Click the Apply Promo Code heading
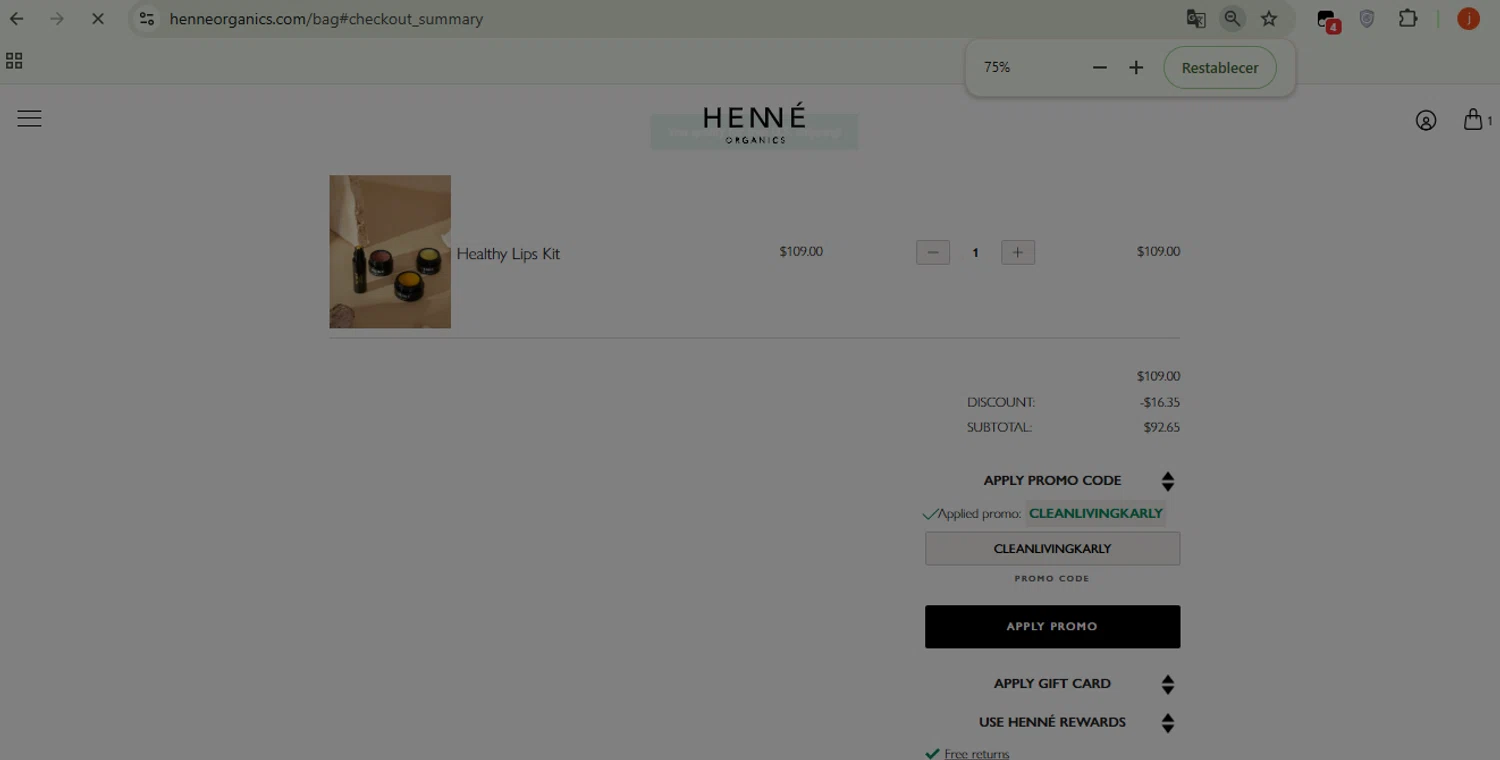The image size is (1500, 760). 1052,480
